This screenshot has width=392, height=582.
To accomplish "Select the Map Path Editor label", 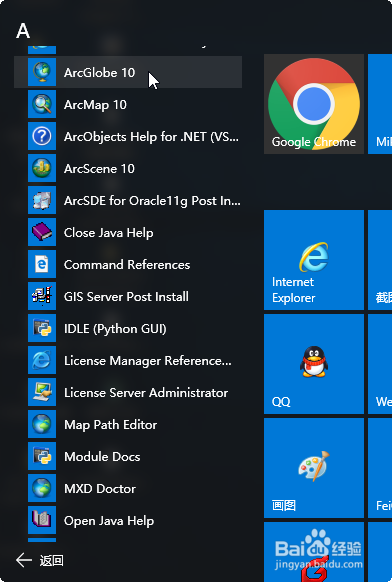I will pyautogui.click(x=111, y=425).
